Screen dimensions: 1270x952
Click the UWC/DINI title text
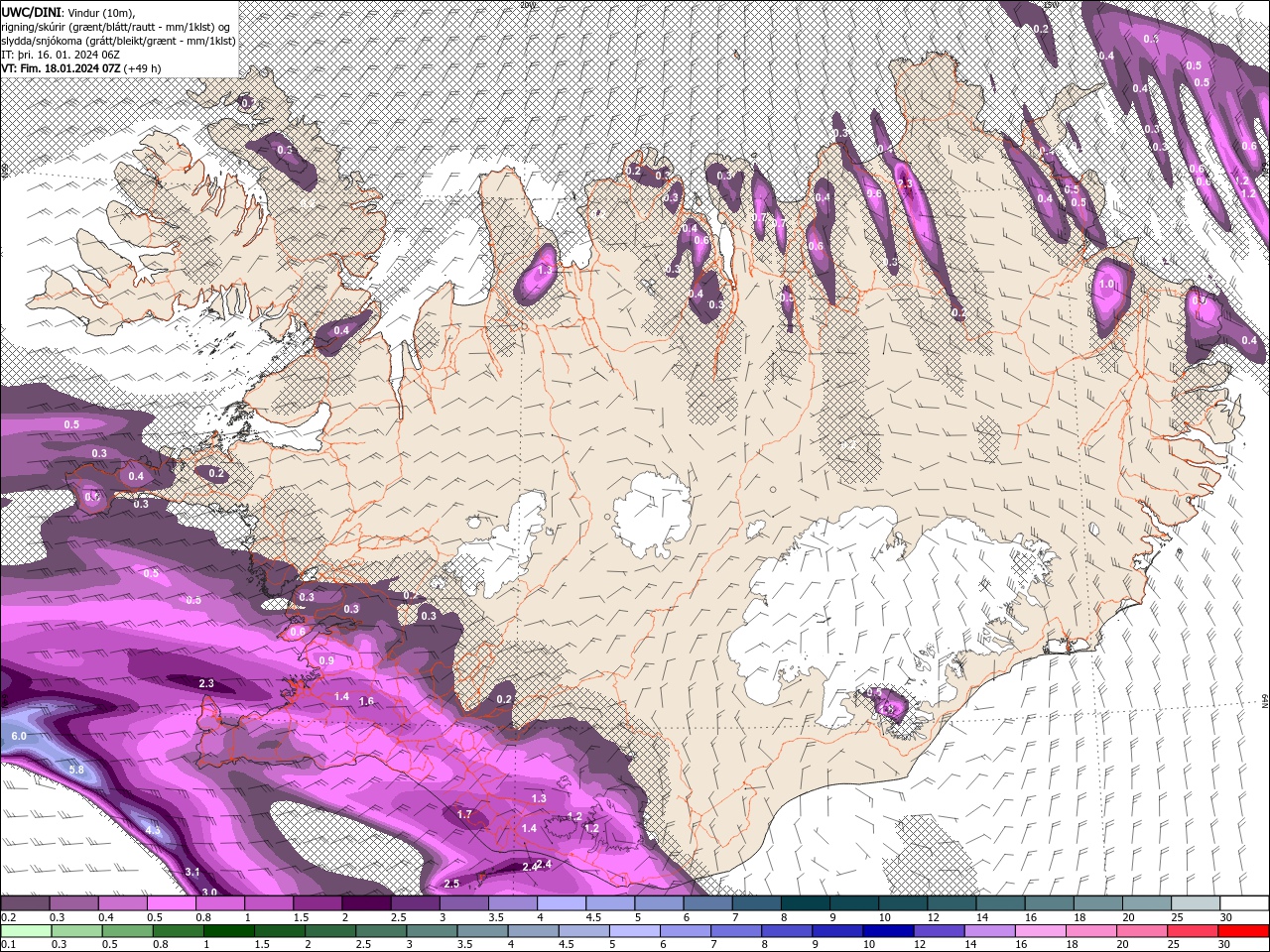pos(31,11)
